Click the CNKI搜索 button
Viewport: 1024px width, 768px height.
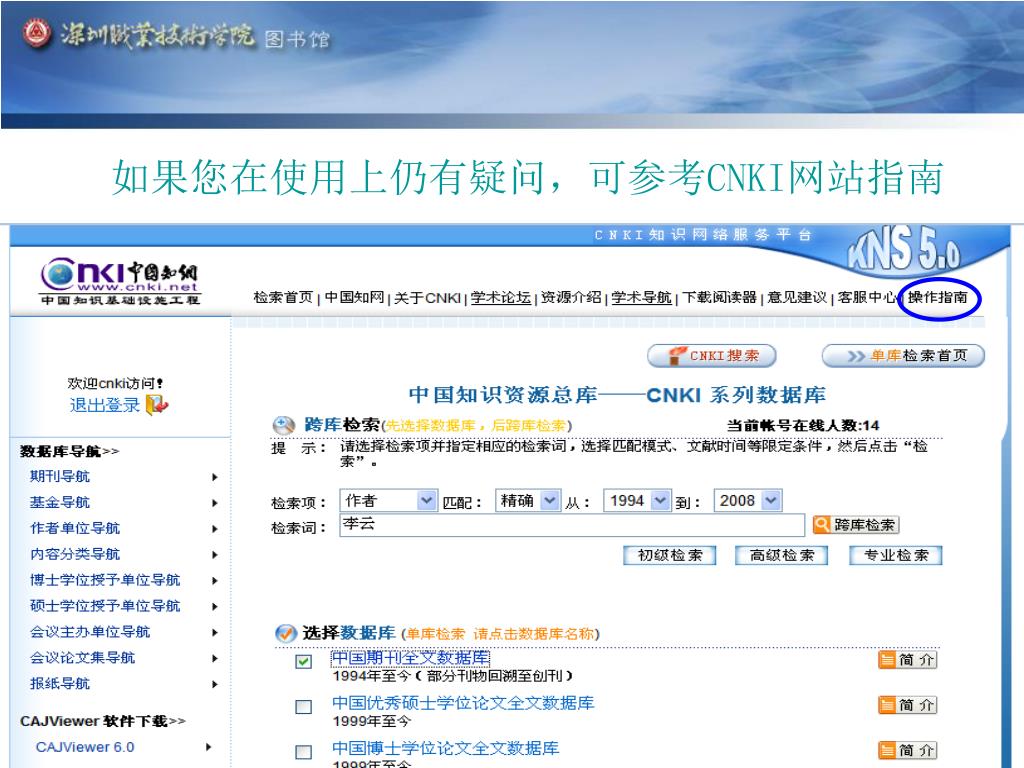click(712, 356)
